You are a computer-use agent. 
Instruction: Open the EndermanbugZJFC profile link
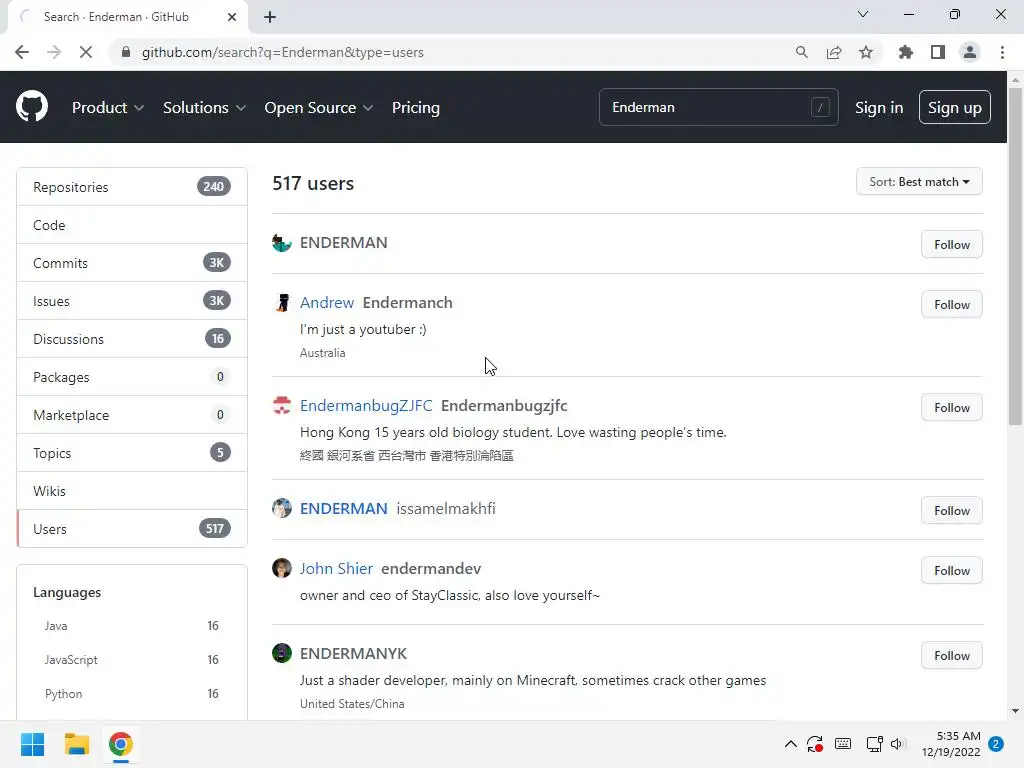pyautogui.click(x=366, y=406)
